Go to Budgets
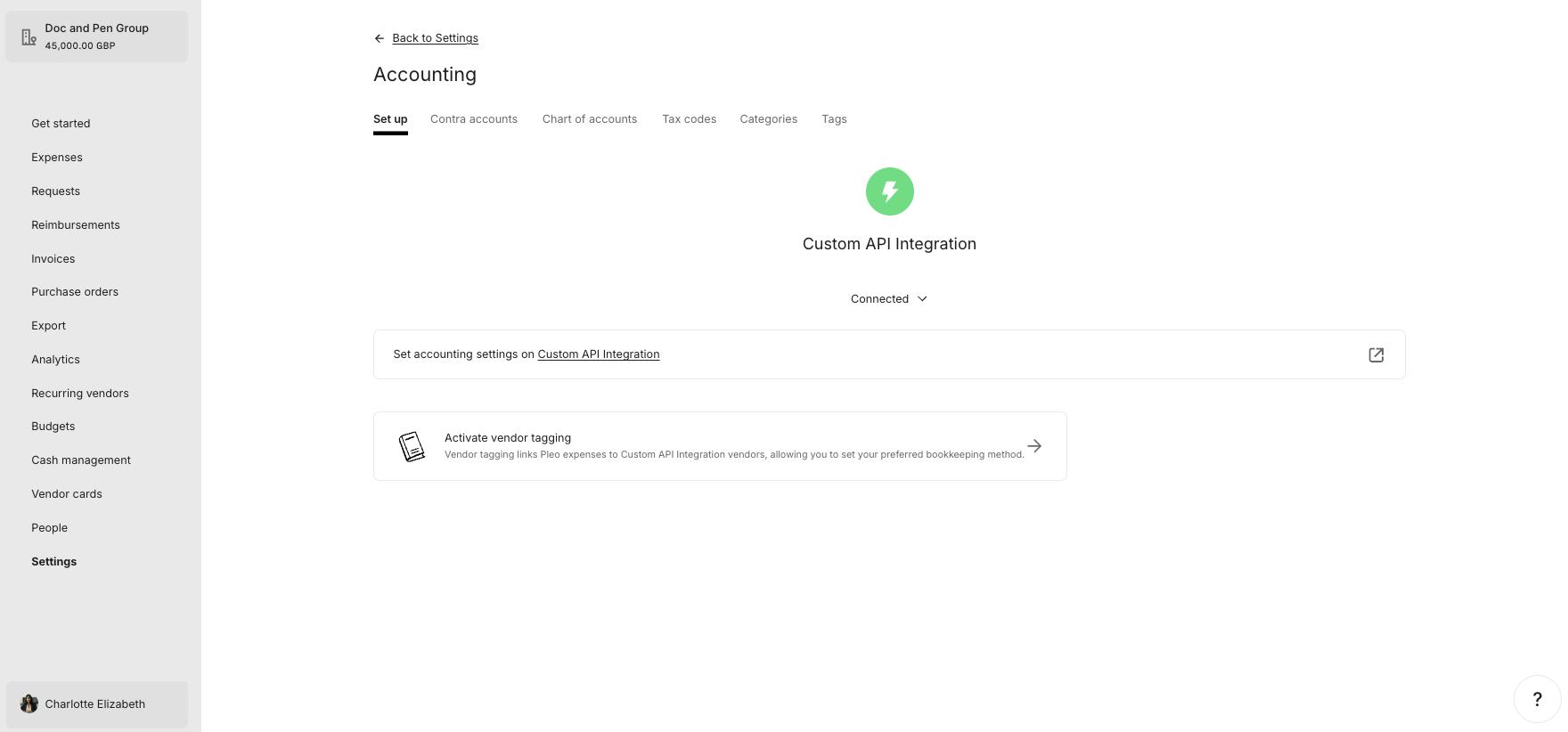This screenshot has height=732, width=1568. pyautogui.click(x=53, y=427)
